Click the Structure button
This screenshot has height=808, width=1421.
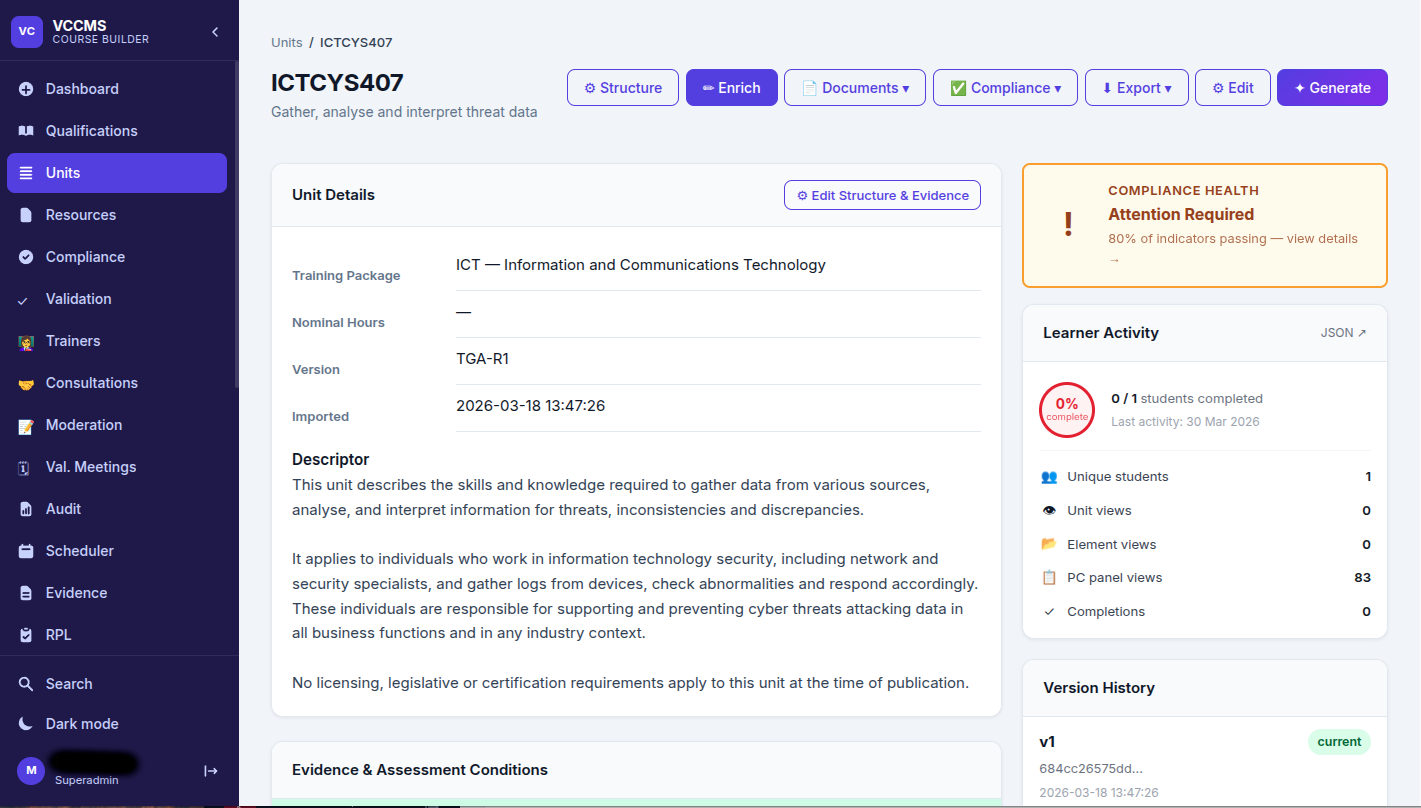pos(623,88)
